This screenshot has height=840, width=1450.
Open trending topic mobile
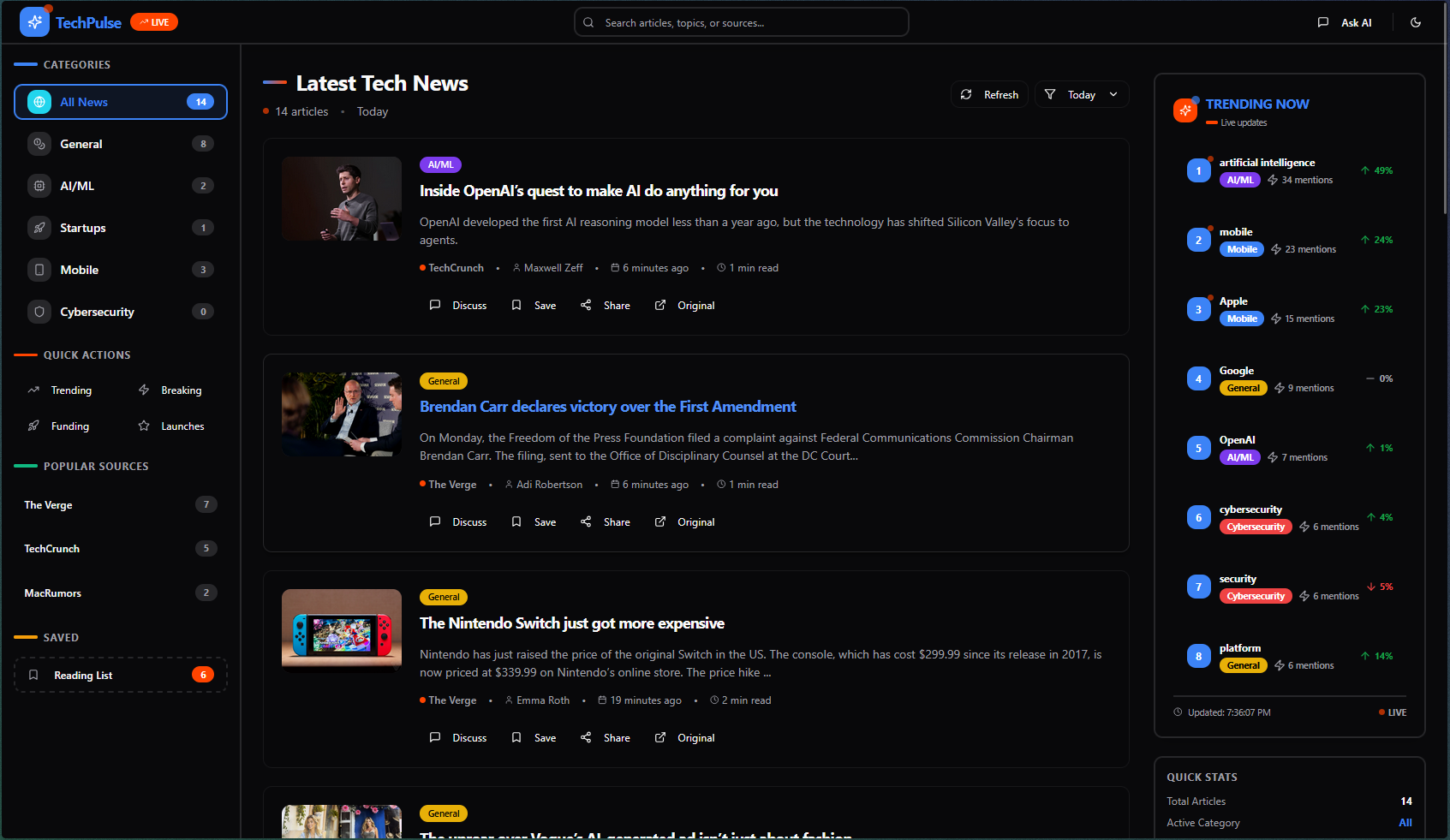click(1289, 241)
